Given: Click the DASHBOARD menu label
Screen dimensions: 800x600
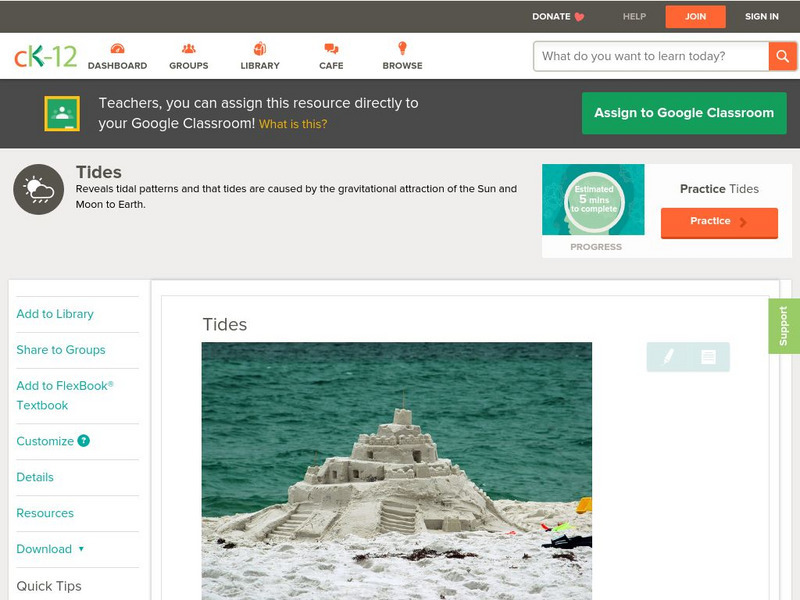Looking at the screenshot, I should 117,66.
